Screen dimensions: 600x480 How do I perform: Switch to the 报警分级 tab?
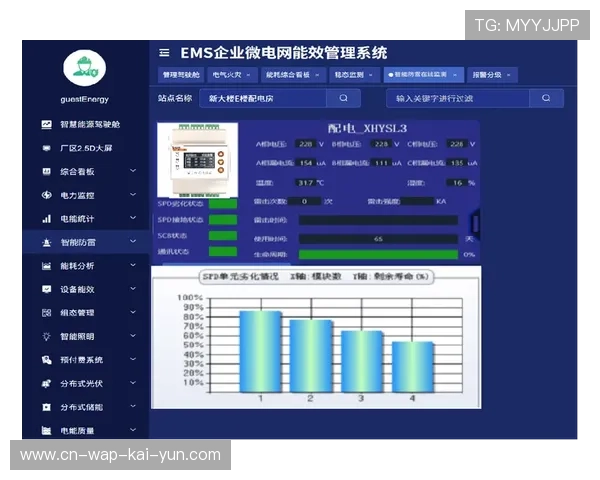pyautogui.click(x=492, y=75)
